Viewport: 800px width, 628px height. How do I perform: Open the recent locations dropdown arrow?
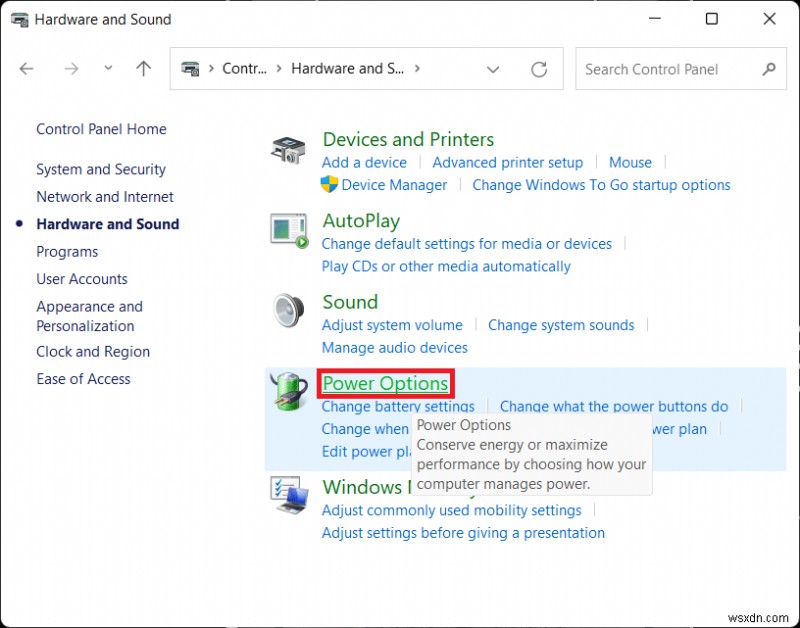[x=107, y=68]
